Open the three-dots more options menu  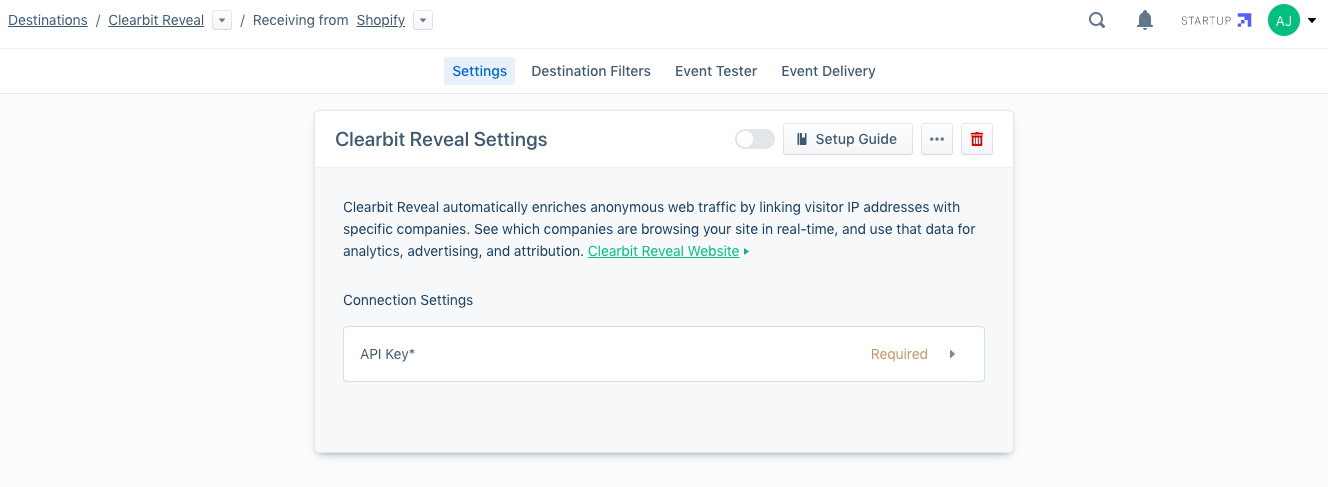coord(937,139)
